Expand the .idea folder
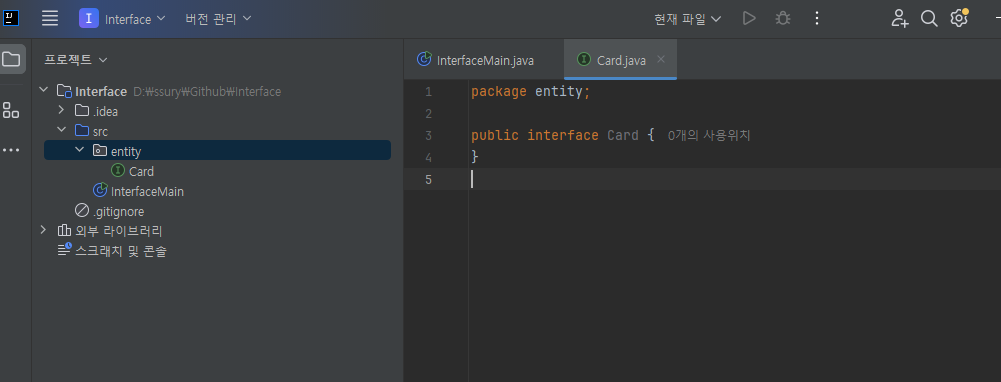The width and height of the screenshot is (1001, 382). (x=61, y=110)
